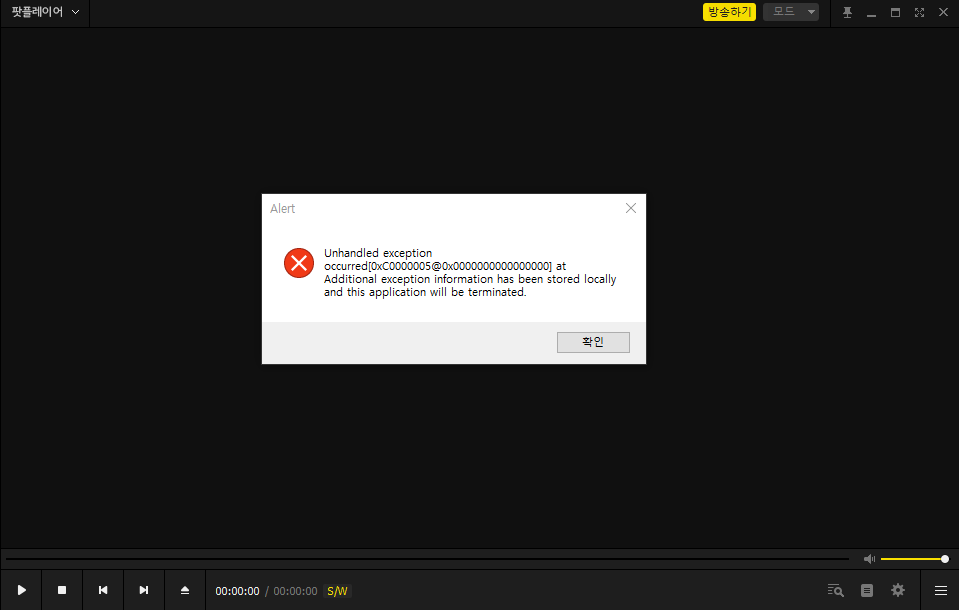Open a file with the eject icon
Viewport: 959px width, 610px height.
[x=185, y=590]
